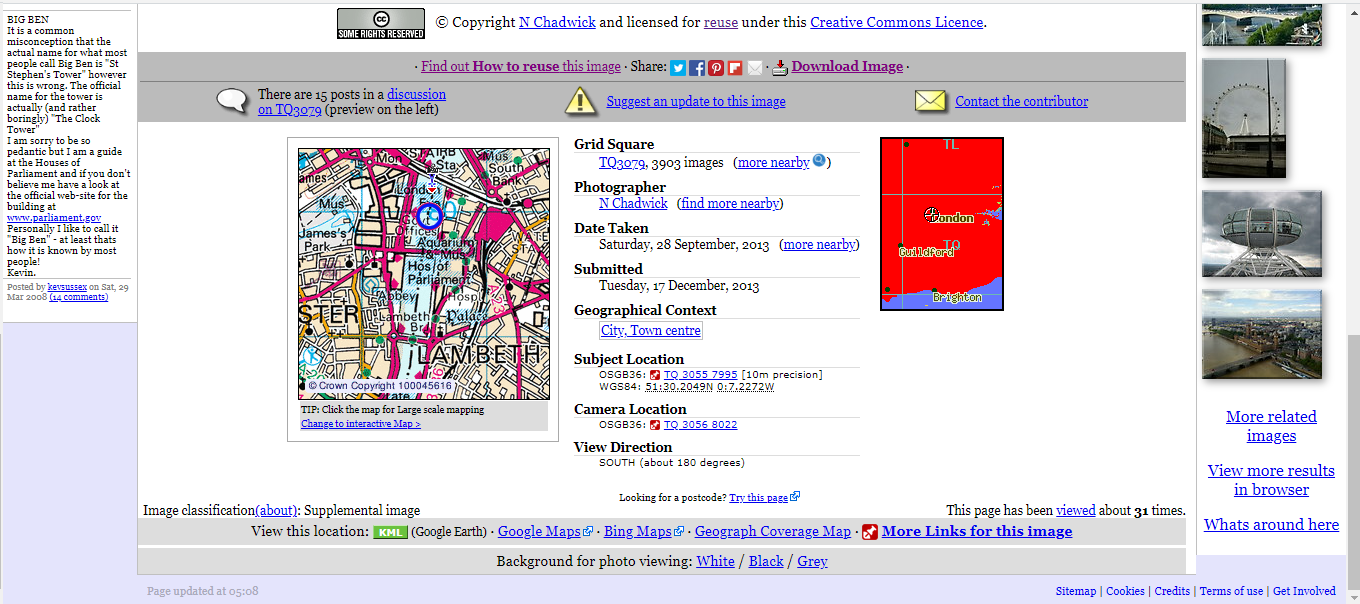Click the More related images link

(x=1271, y=426)
